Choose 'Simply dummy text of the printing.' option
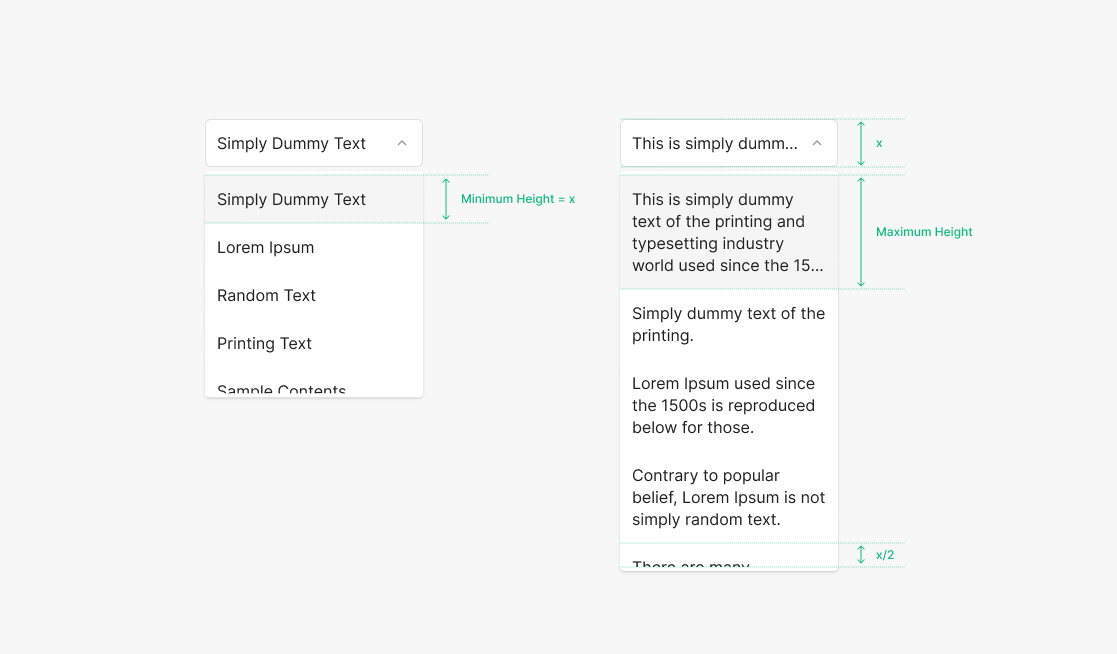This screenshot has width=1117, height=654. click(728, 324)
